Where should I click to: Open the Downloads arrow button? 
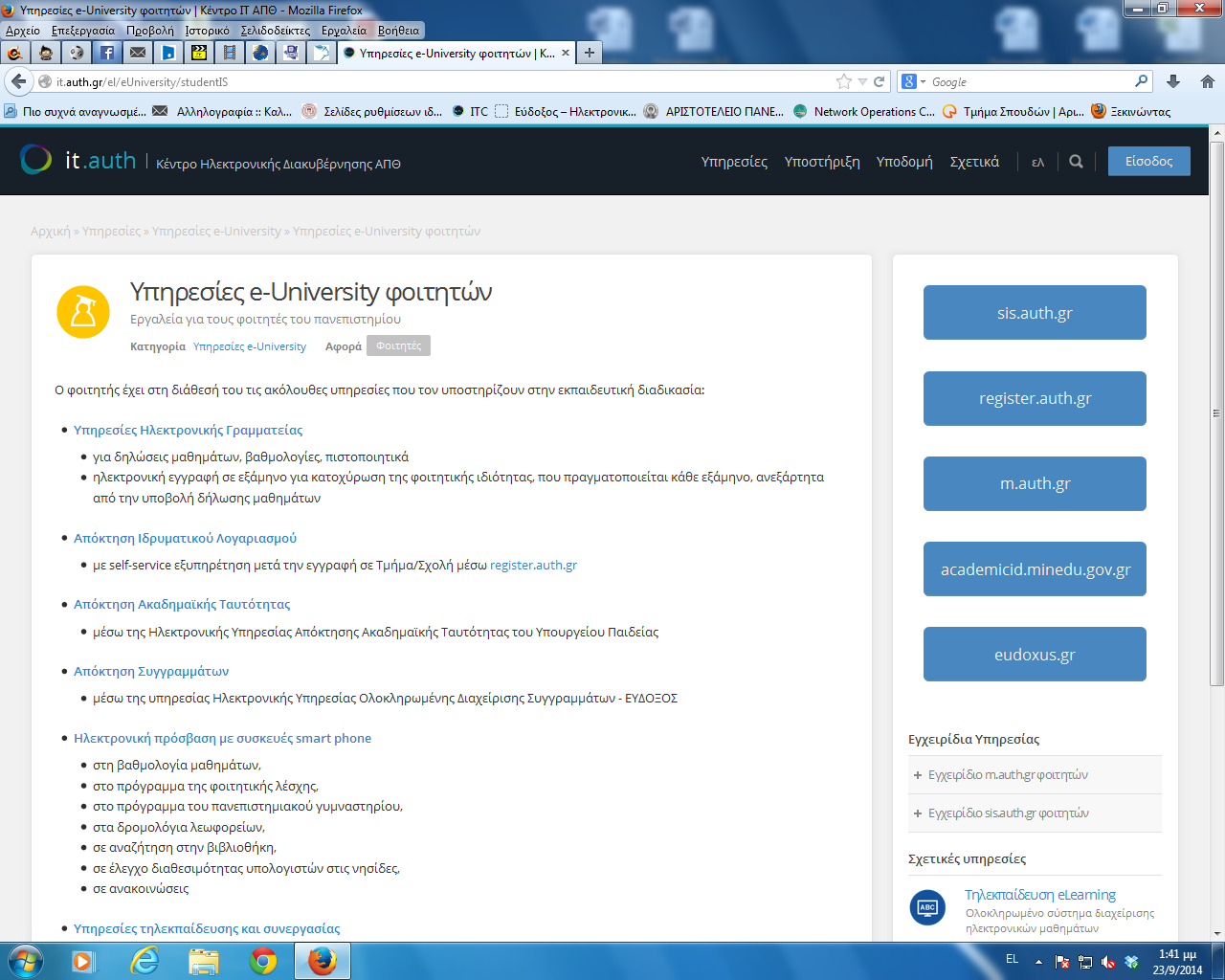(x=1173, y=81)
